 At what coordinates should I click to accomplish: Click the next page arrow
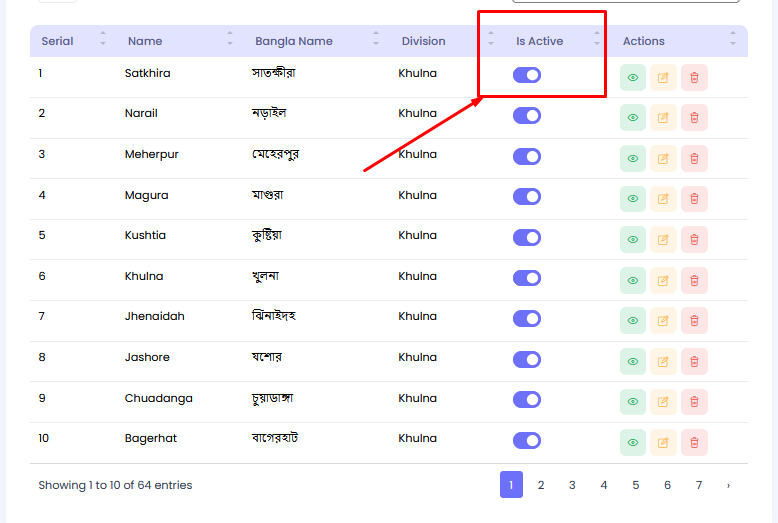point(728,485)
